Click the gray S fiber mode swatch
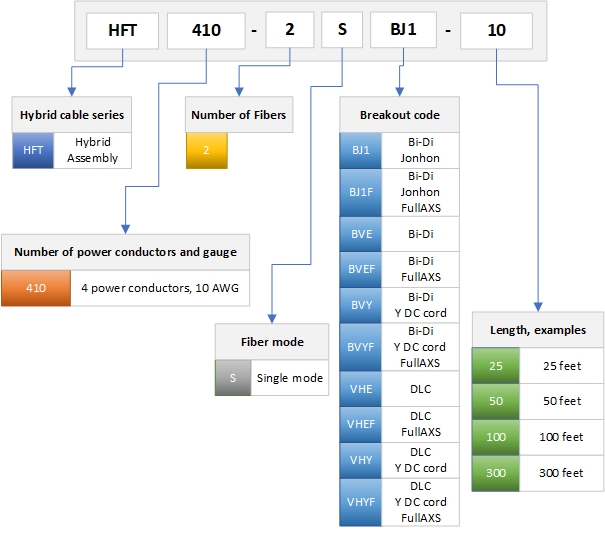 pyautogui.click(x=233, y=378)
